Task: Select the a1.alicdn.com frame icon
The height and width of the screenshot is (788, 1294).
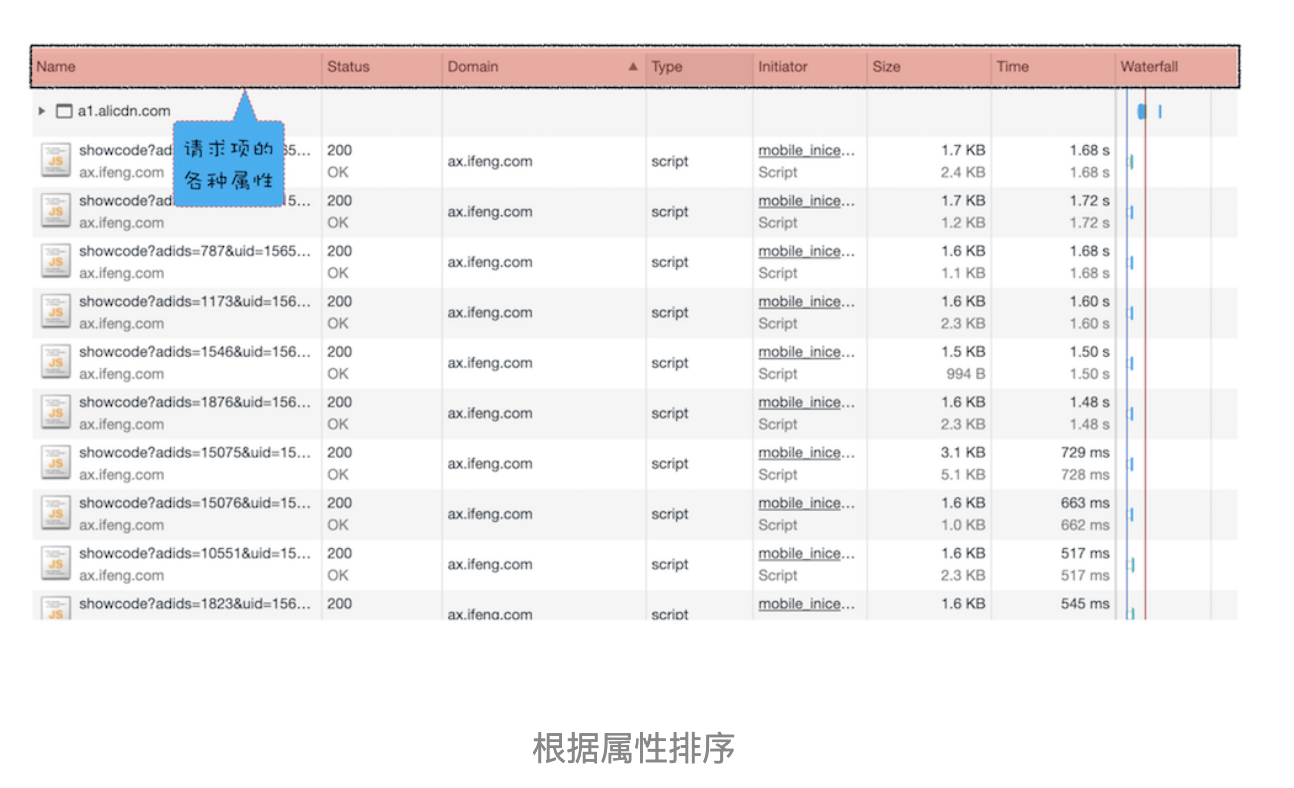Action: click(x=64, y=111)
